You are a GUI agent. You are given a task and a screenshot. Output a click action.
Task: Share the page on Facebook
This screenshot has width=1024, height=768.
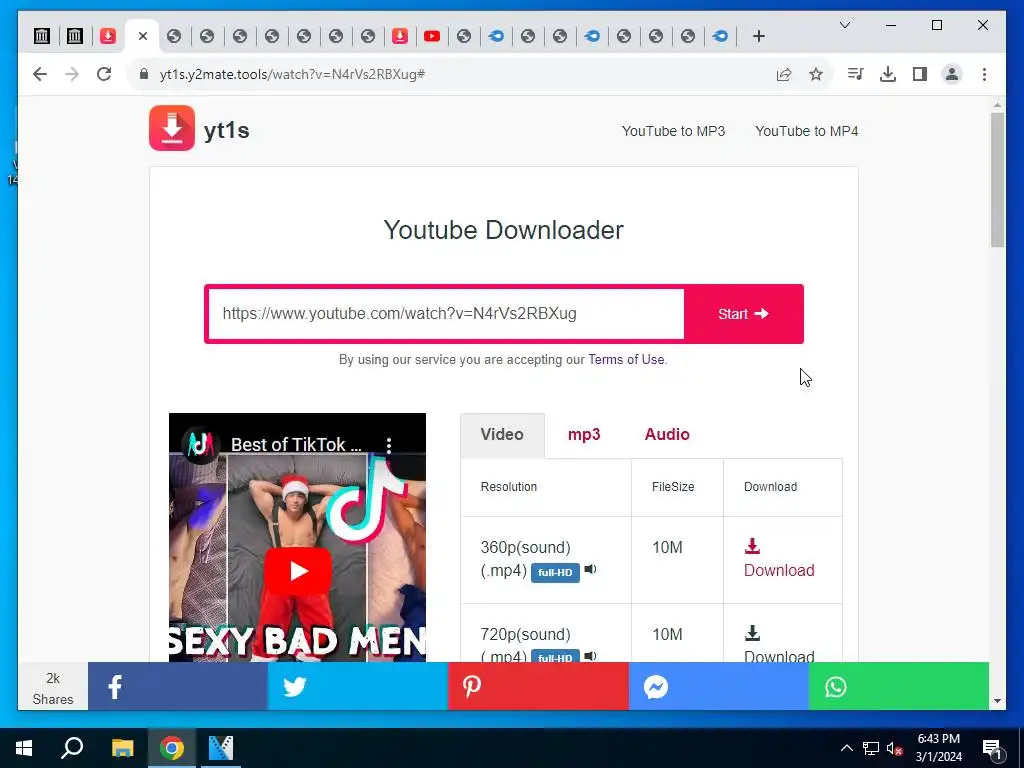tap(178, 687)
